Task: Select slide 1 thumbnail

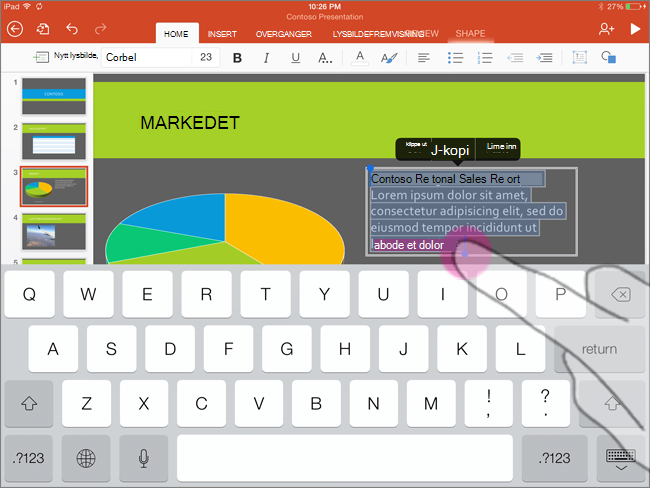Action: click(54, 96)
